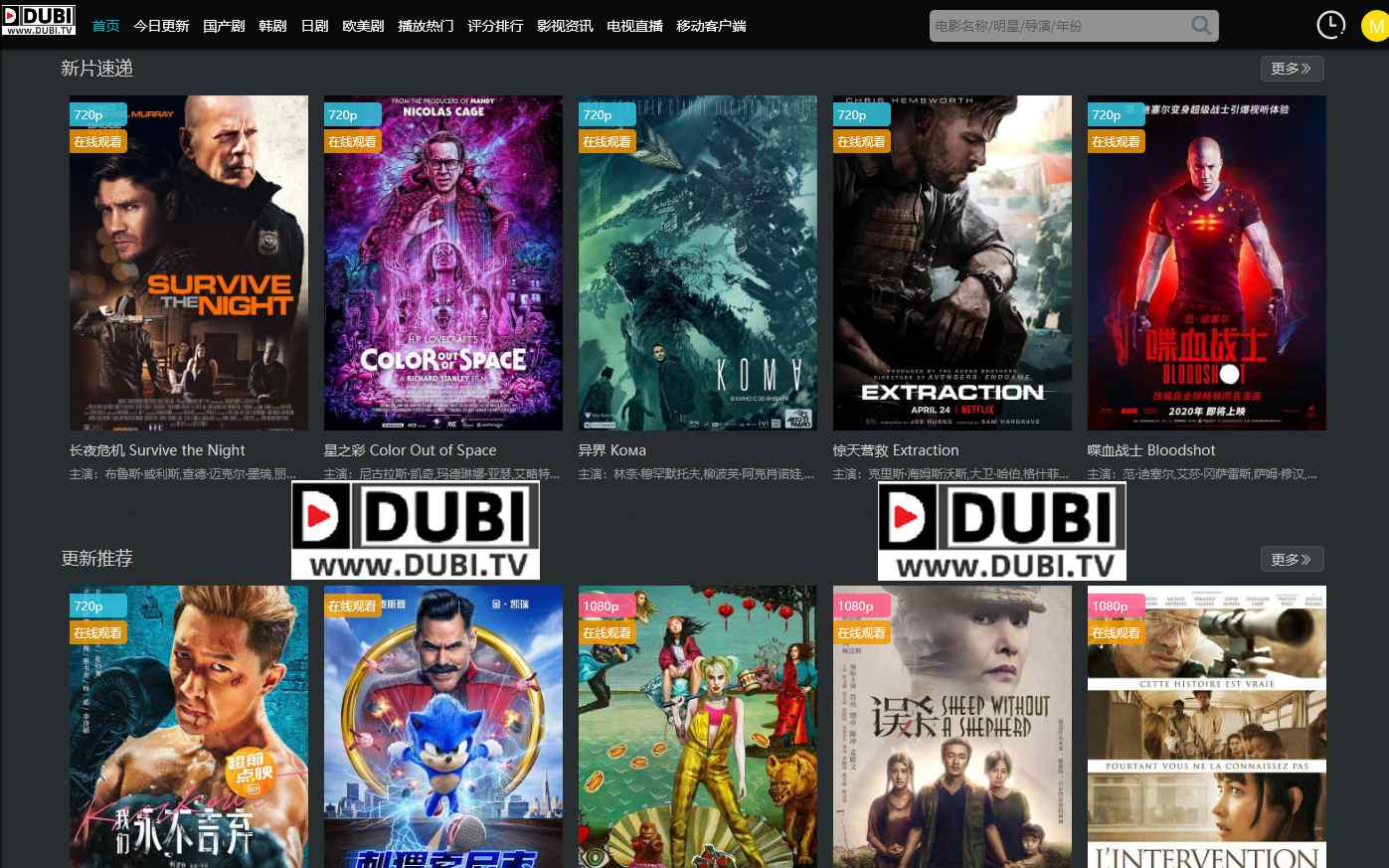This screenshot has height=868, width=1389.
Task: Click cast line starting 范·迪塞尔
Action: click(x=1203, y=474)
